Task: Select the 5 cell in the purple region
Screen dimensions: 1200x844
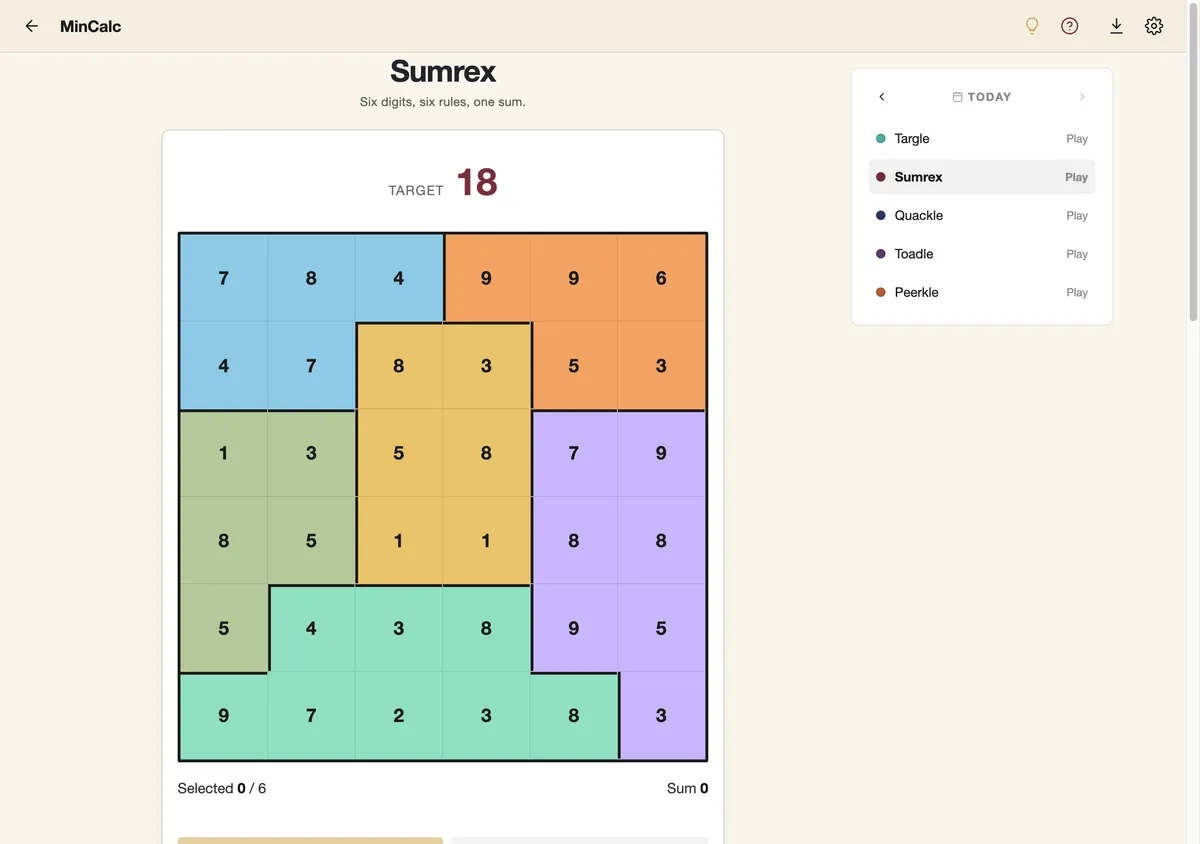Action: pyautogui.click(x=661, y=628)
